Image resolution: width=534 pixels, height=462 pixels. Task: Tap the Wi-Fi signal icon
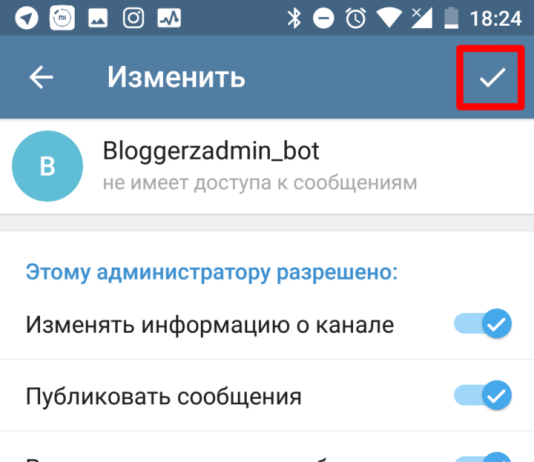point(389,18)
